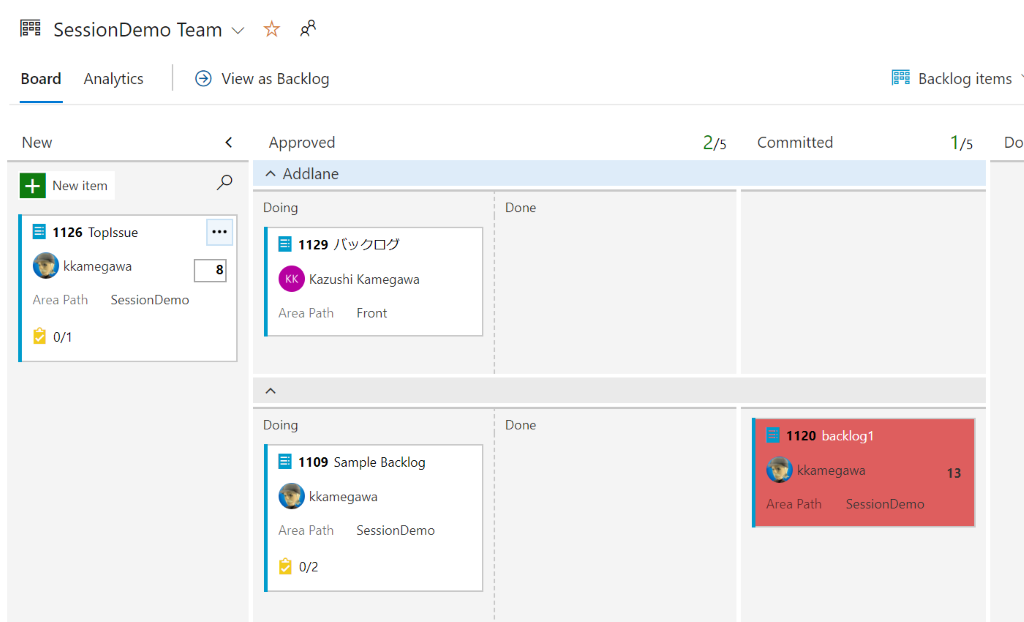1024x622 pixels.
Task: Open search magnifier in New column
Action: [x=225, y=182]
